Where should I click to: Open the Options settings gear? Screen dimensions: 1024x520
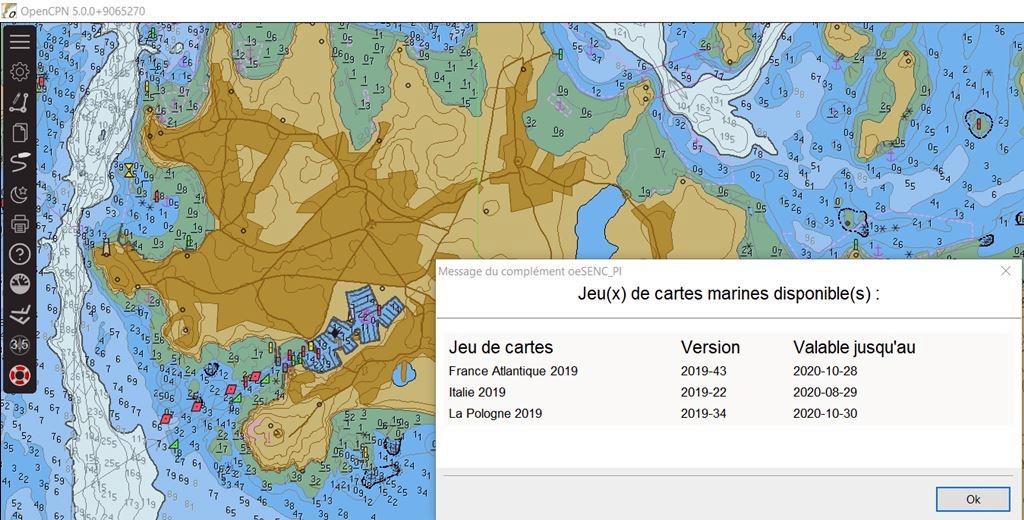(20, 72)
